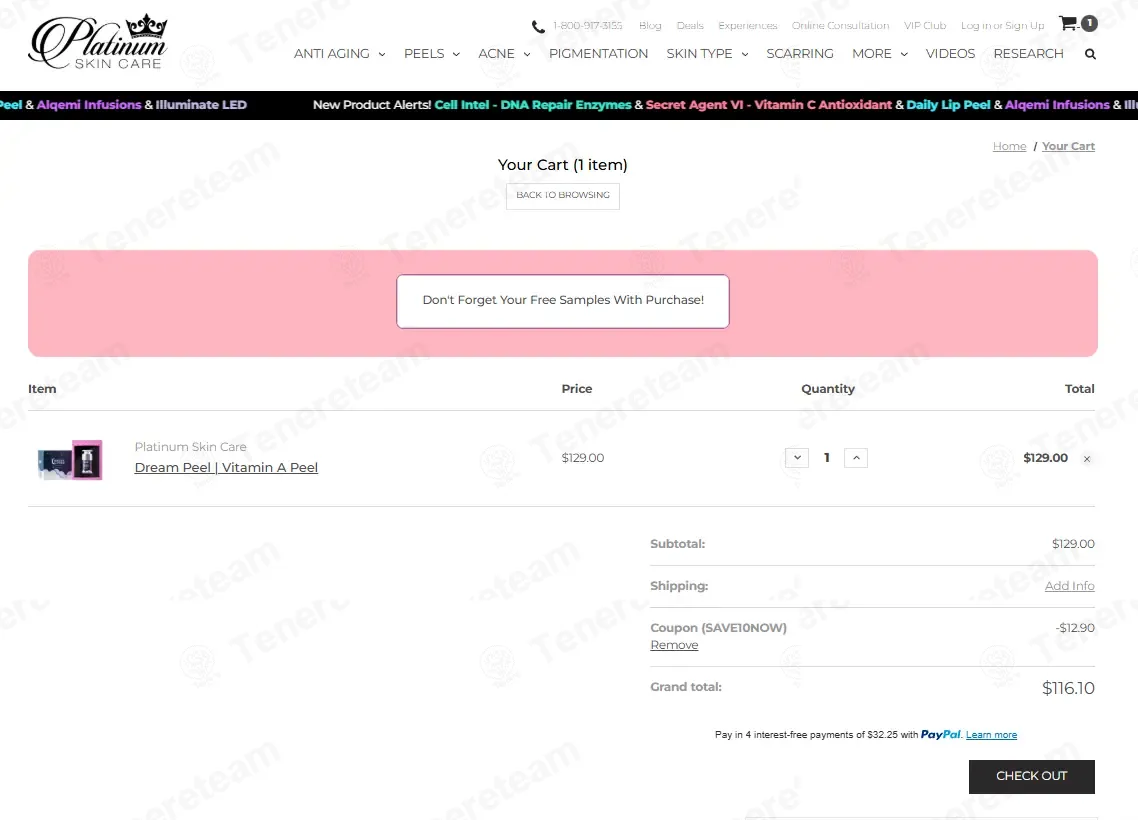Click the search magnifier icon
The width and height of the screenshot is (1138, 820).
[1090, 54]
